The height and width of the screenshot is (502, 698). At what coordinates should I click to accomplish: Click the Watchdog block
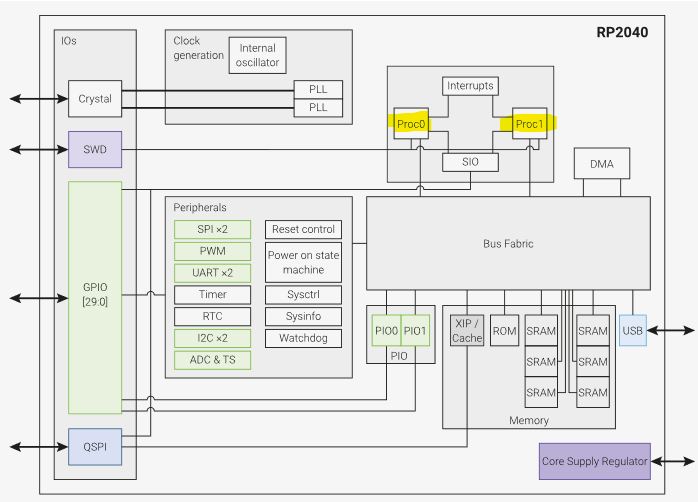coord(304,338)
